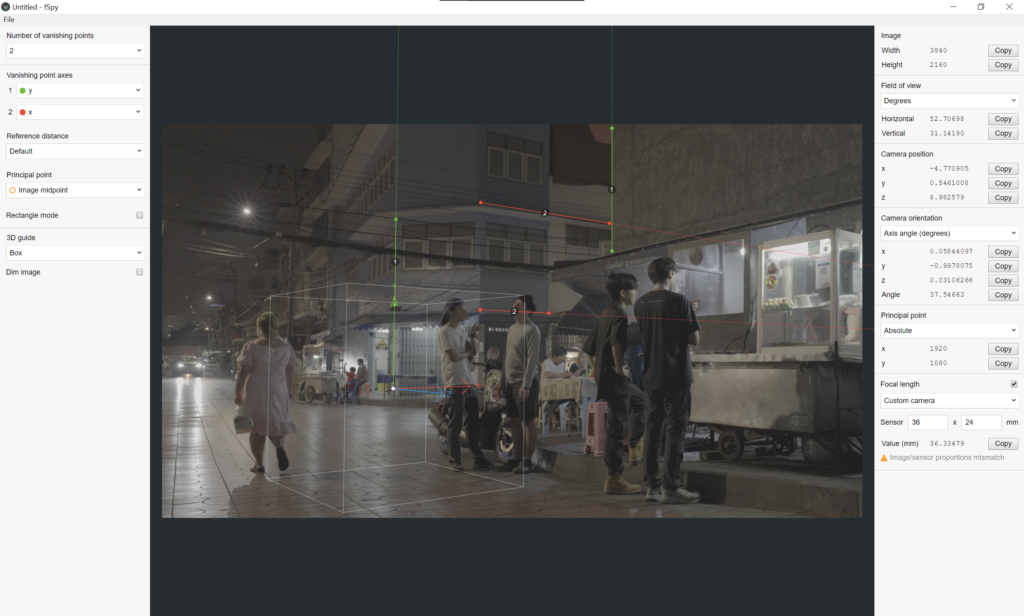
Task: Click the sensor width field showing 36
Action: click(926, 423)
